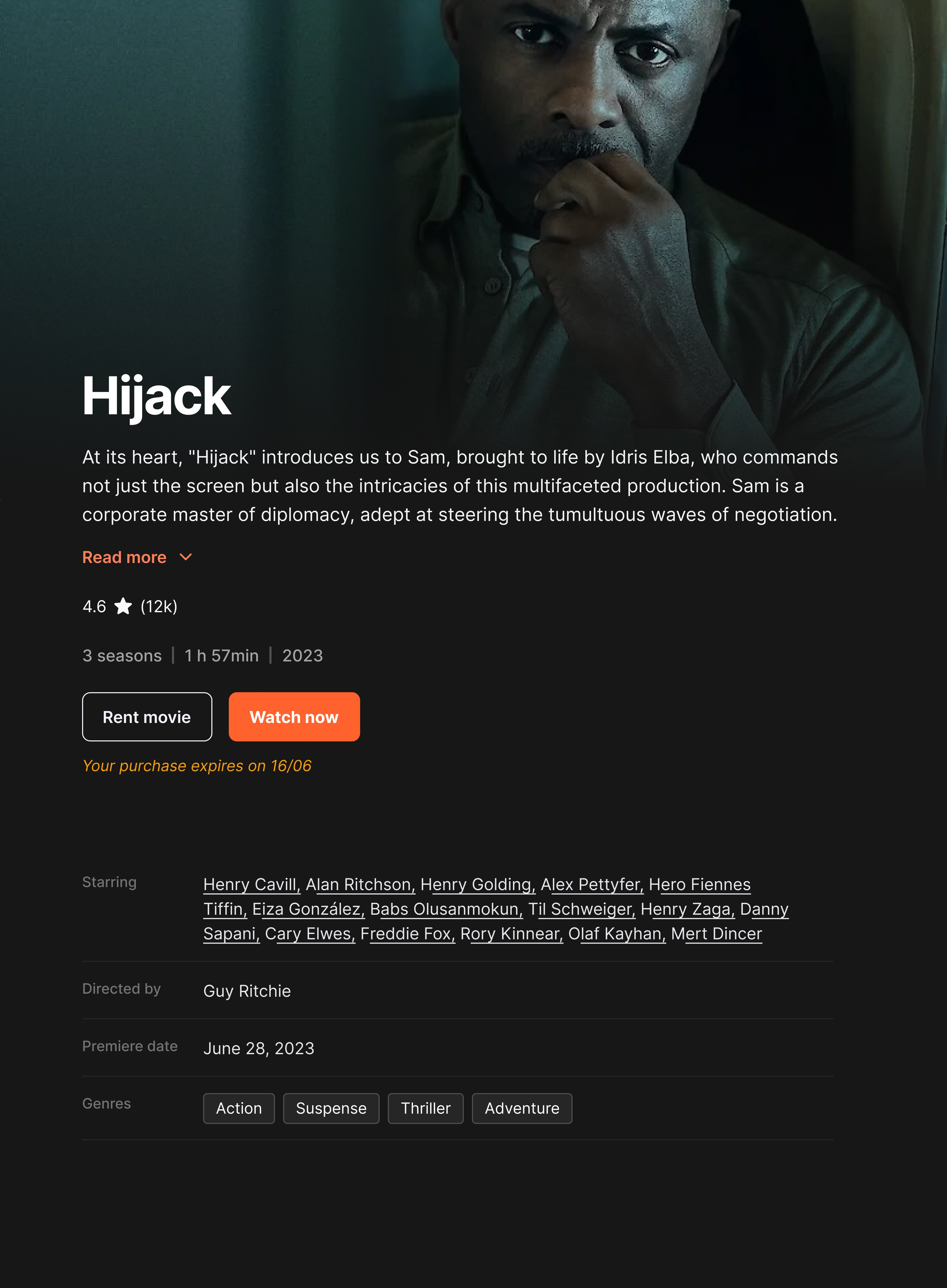Open Eiza González's actor page

pyautogui.click(x=308, y=909)
